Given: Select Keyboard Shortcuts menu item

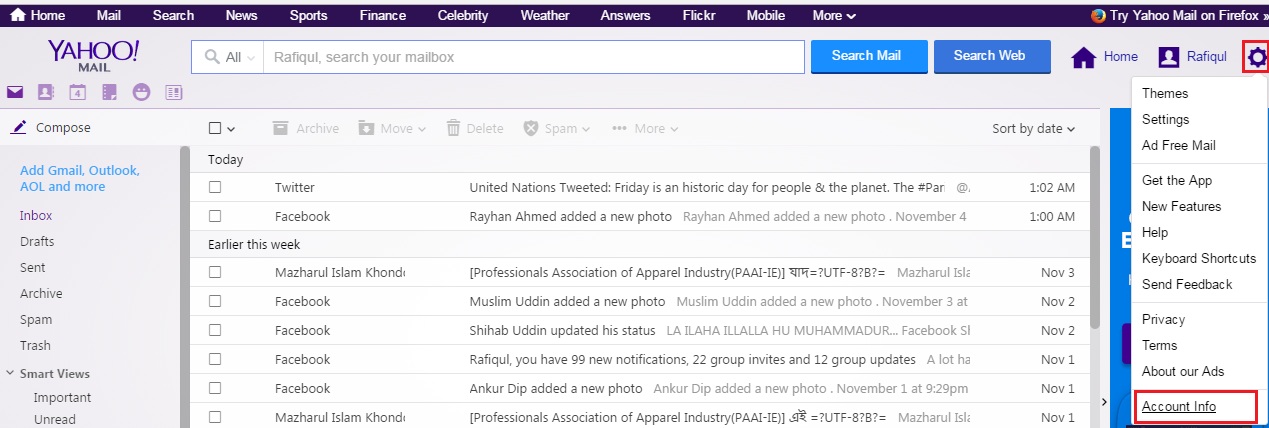Looking at the screenshot, I should 1199,258.
